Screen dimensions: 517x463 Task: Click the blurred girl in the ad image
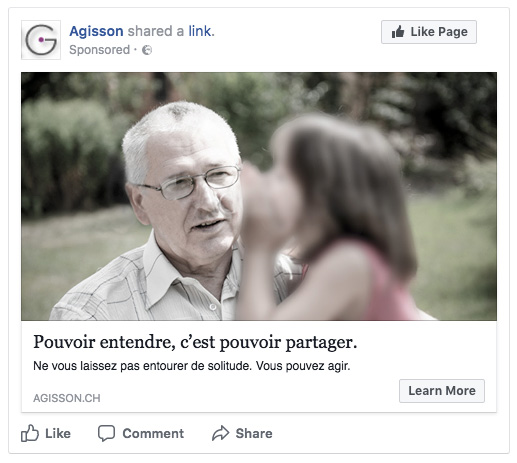[x=333, y=217]
